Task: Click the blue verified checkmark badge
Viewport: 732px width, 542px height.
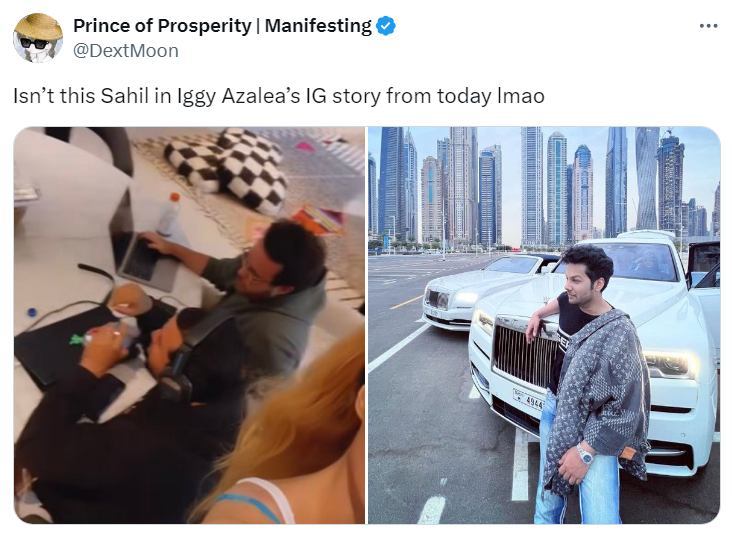Action: point(386,26)
